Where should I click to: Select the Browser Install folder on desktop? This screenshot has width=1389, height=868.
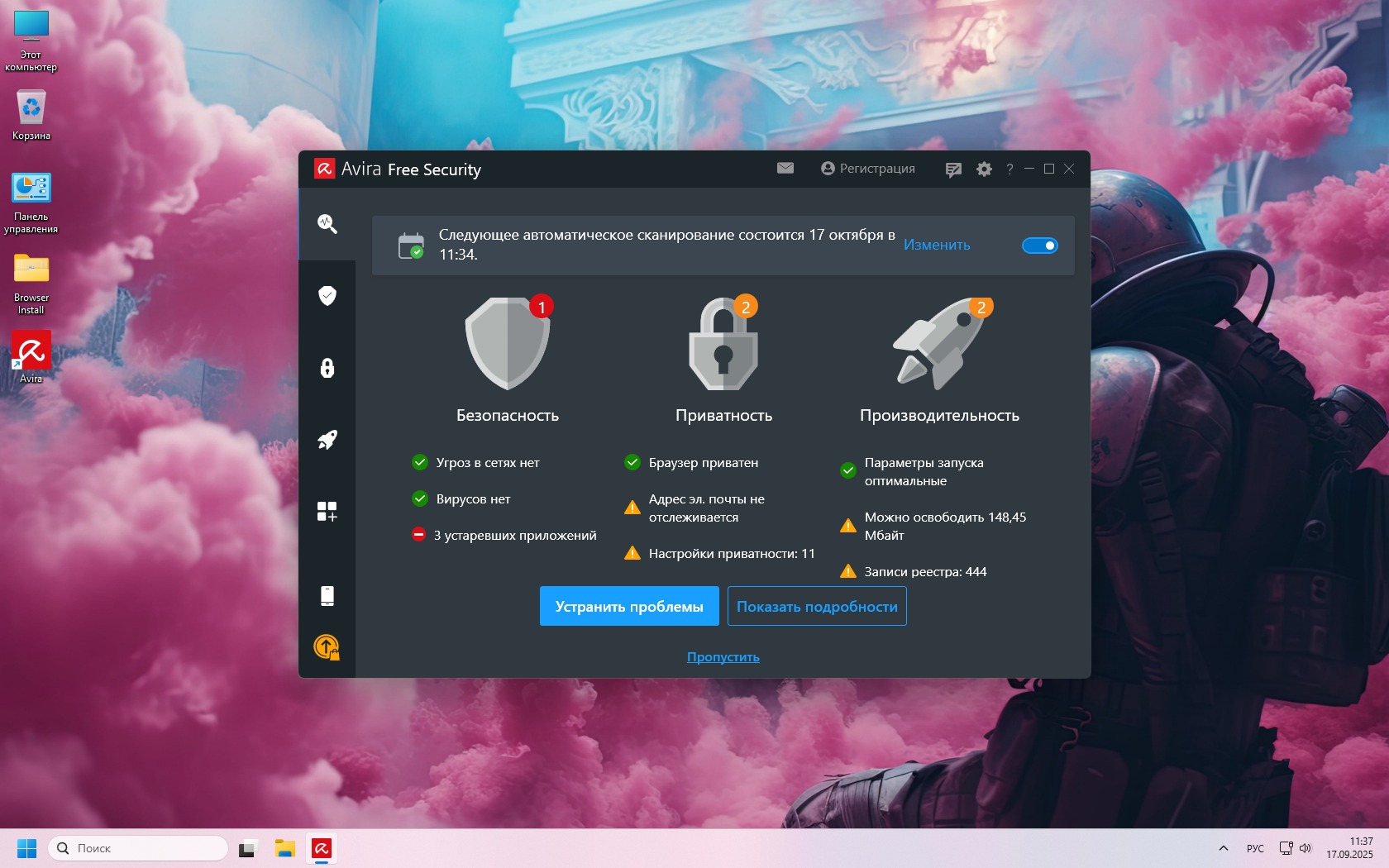31,284
